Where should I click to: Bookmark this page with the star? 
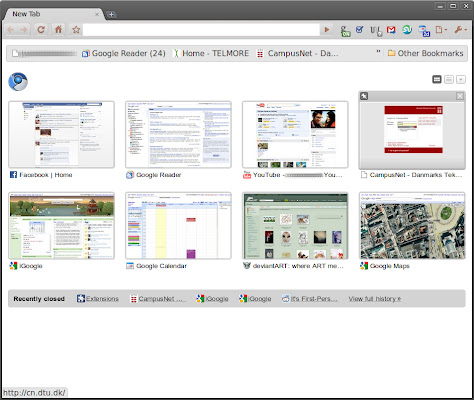click(76, 30)
